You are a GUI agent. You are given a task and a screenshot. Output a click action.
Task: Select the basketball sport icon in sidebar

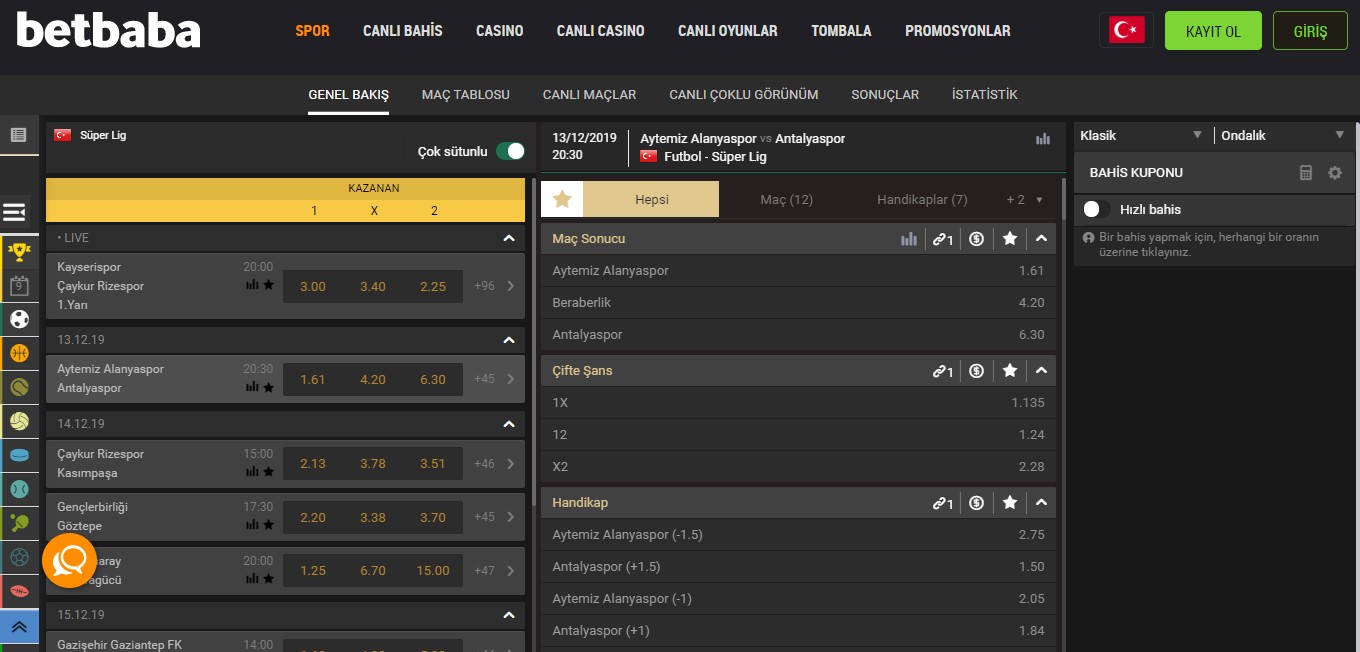[19, 353]
